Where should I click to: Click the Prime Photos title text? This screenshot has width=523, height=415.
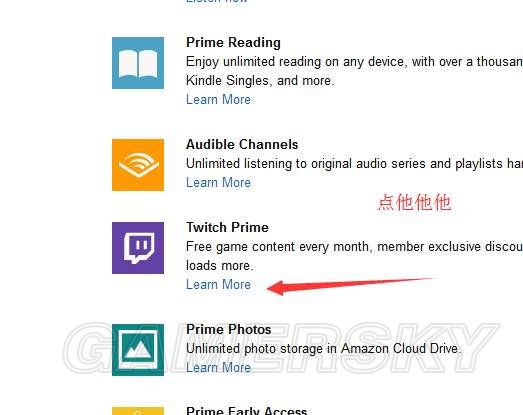229,329
